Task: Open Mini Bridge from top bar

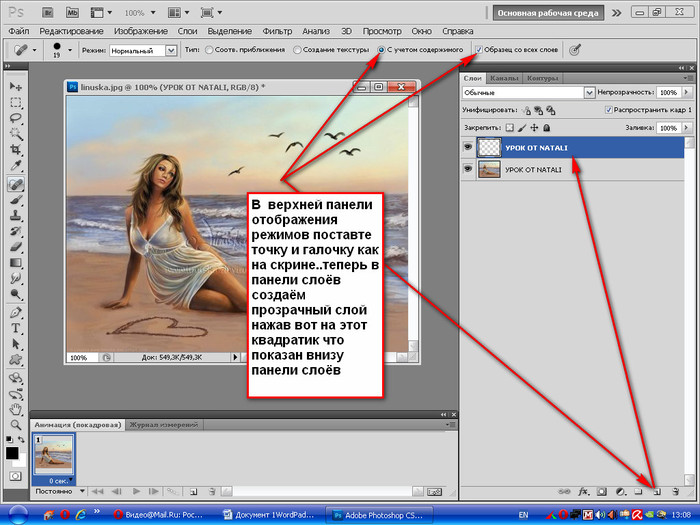Action: (x=72, y=12)
